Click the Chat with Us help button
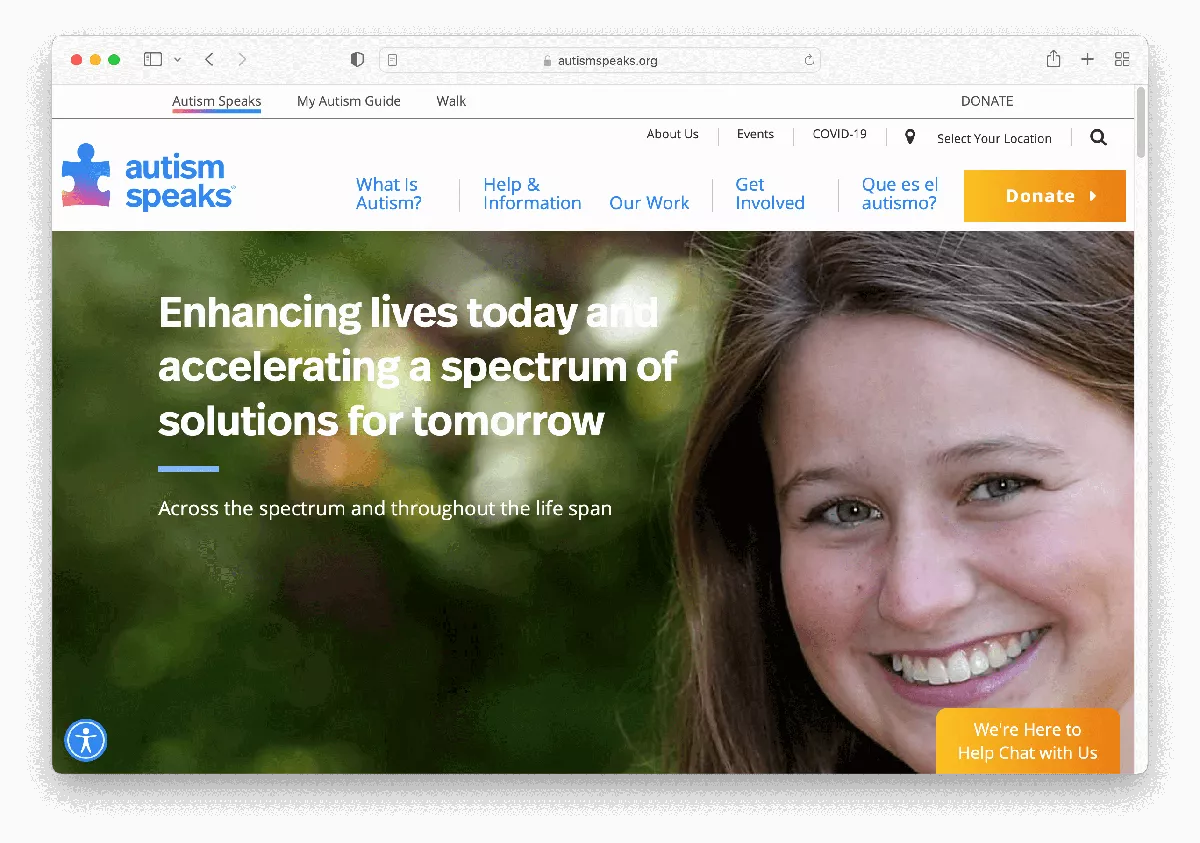Viewport: 1200px width, 843px height. coord(1027,741)
